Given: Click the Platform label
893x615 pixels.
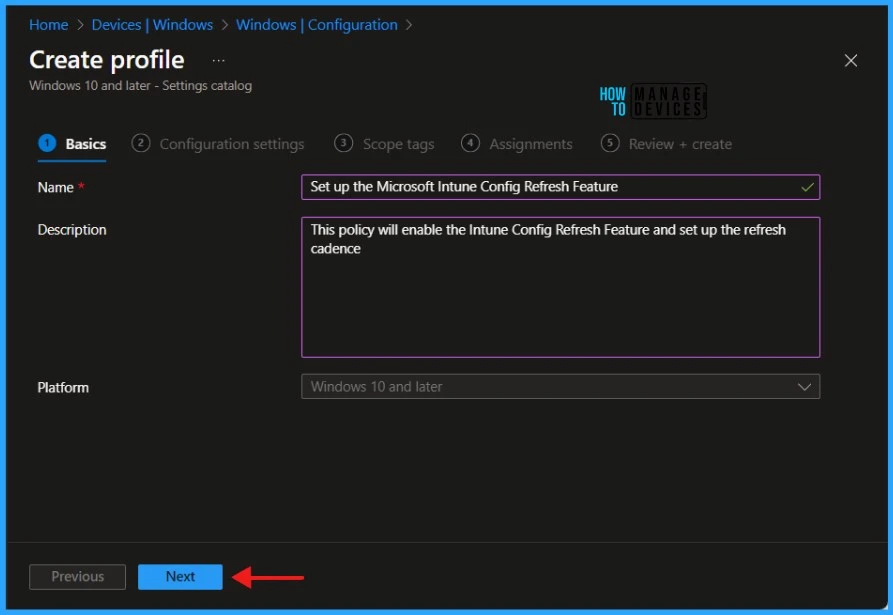Looking at the screenshot, I should coord(63,387).
